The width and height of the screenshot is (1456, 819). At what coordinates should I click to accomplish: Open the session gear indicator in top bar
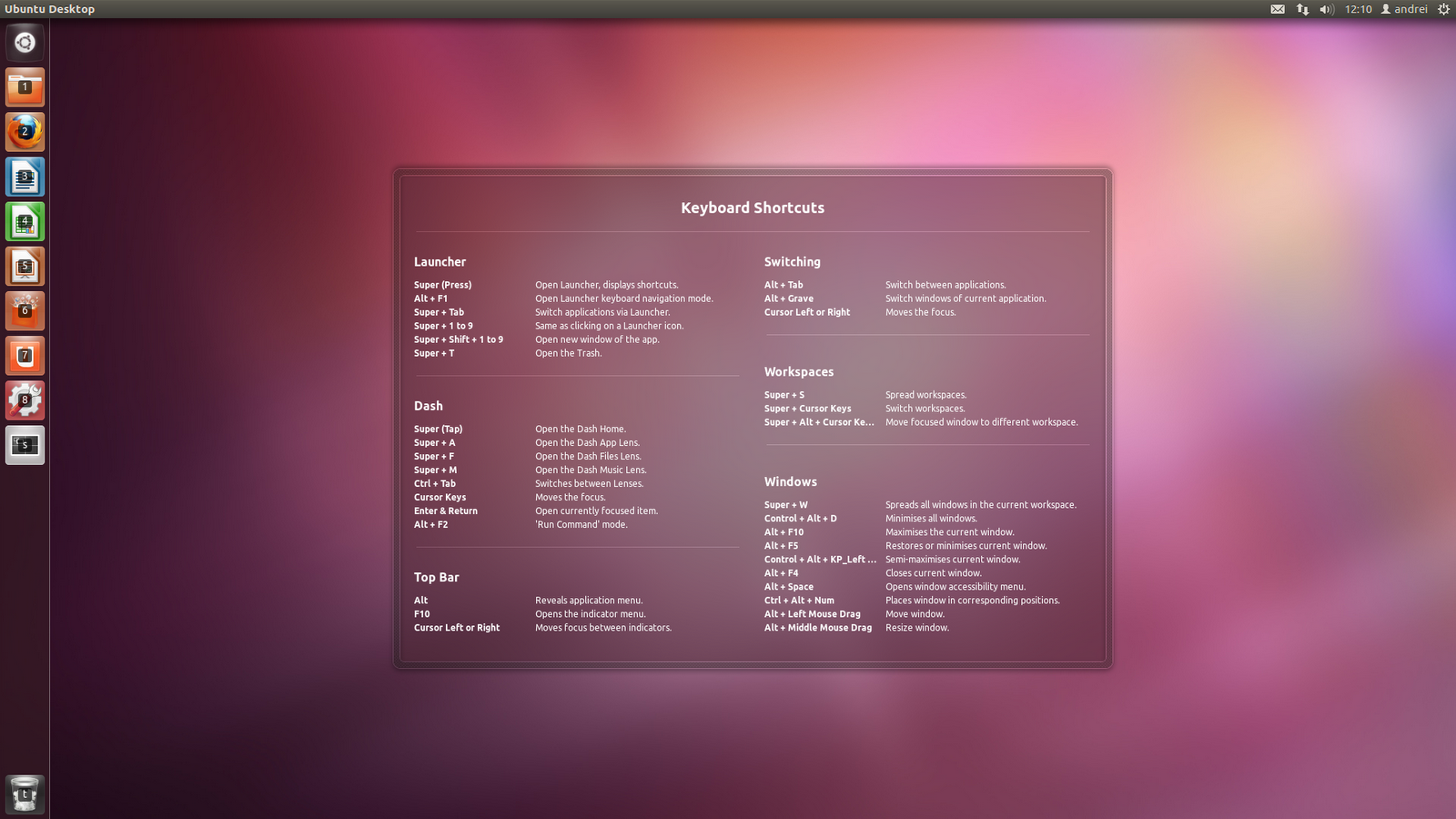[x=1443, y=9]
